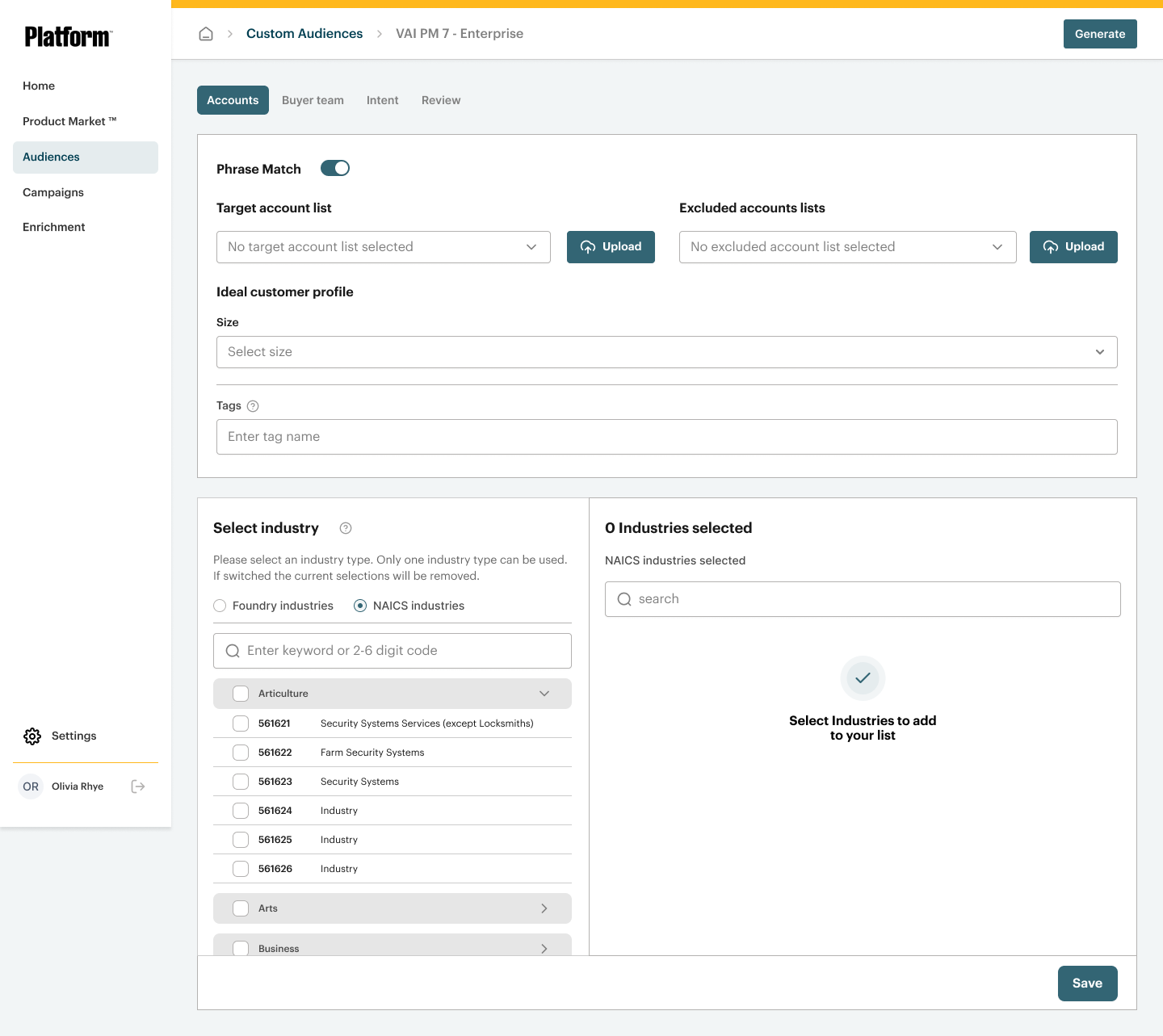Viewport: 1163px width, 1036px height.
Task: Open the Target account list dropdown
Action: (x=384, y=247)
